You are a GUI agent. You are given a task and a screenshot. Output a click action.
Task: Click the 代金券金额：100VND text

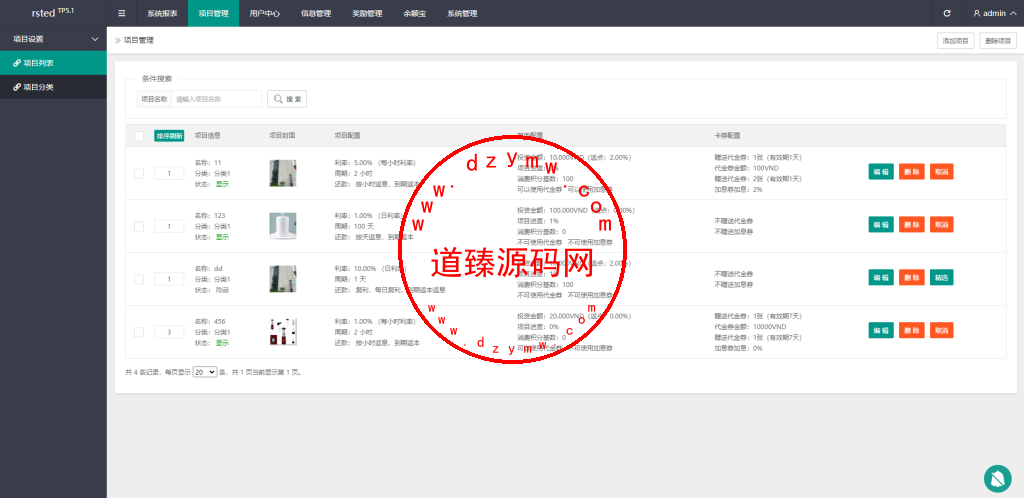pyautogui.click(x=746, y=168)
